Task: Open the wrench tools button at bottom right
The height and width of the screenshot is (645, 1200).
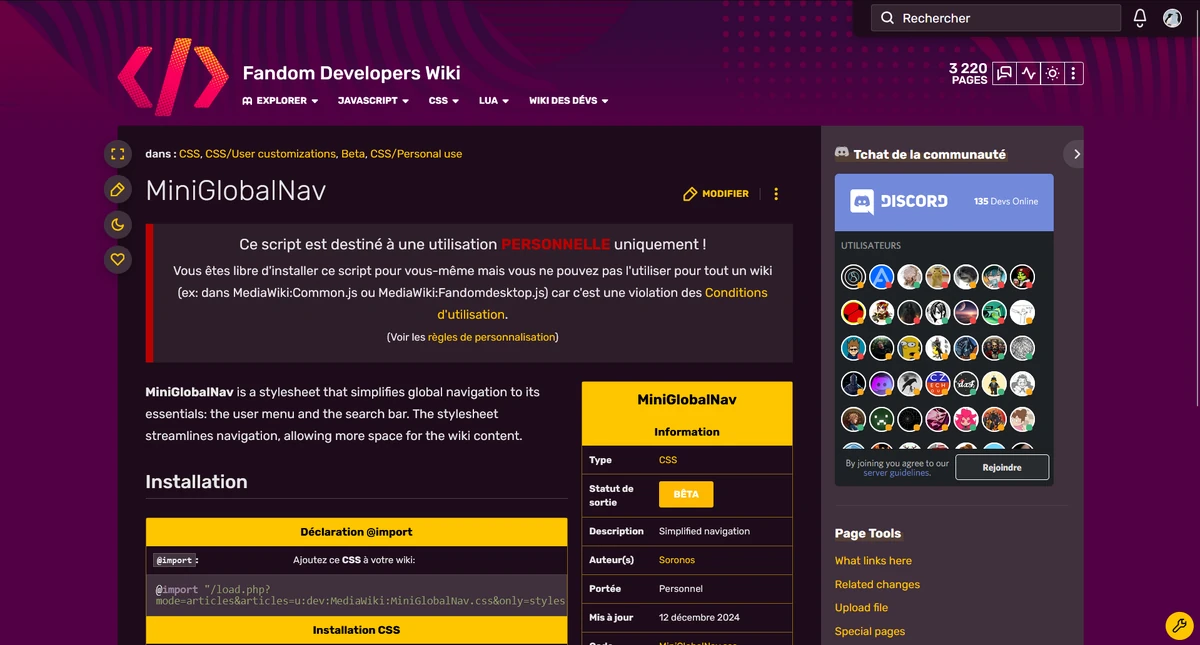Action: (x=1177, y=625)
